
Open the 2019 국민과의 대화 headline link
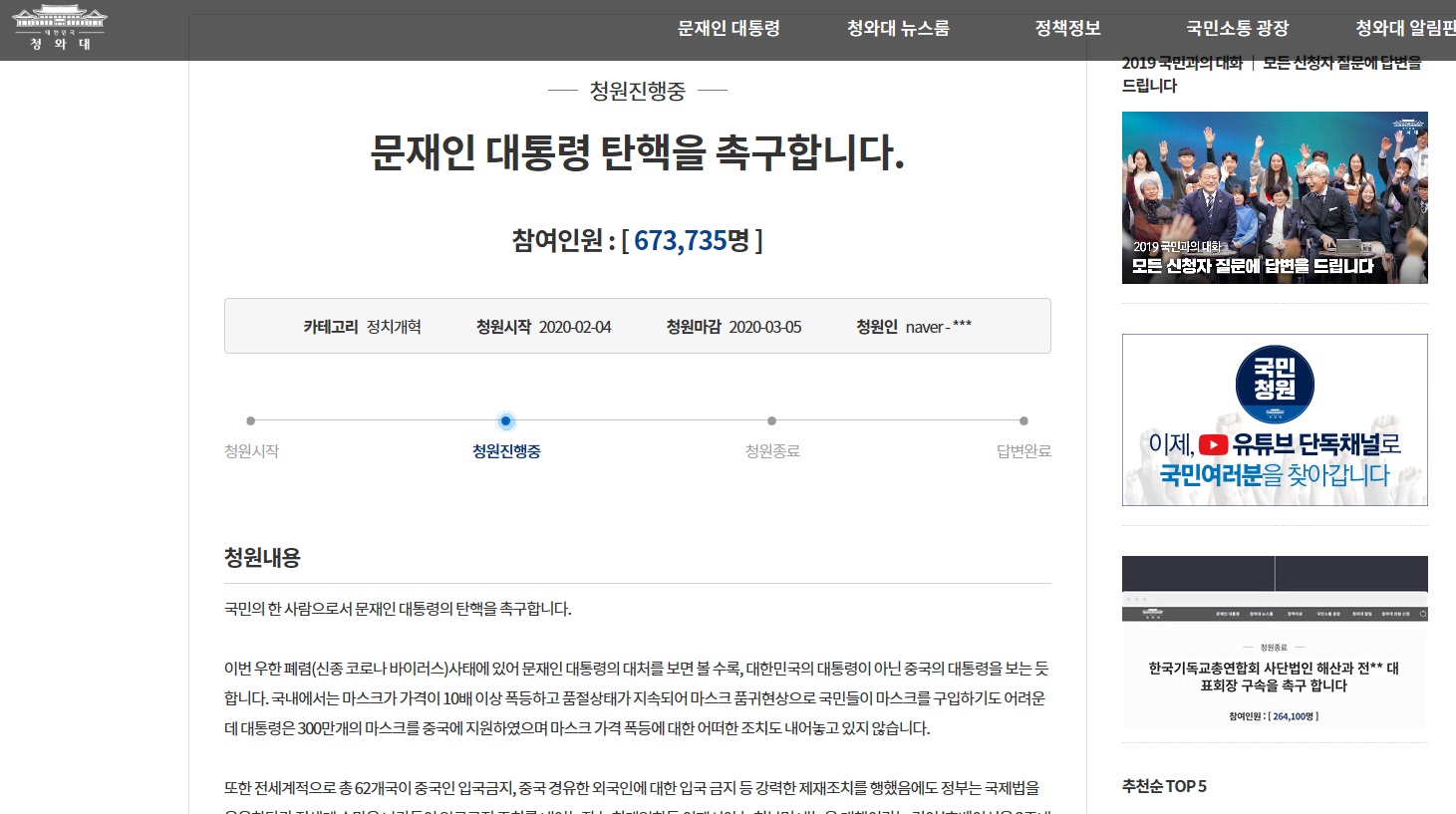[x=1272, y=74]
